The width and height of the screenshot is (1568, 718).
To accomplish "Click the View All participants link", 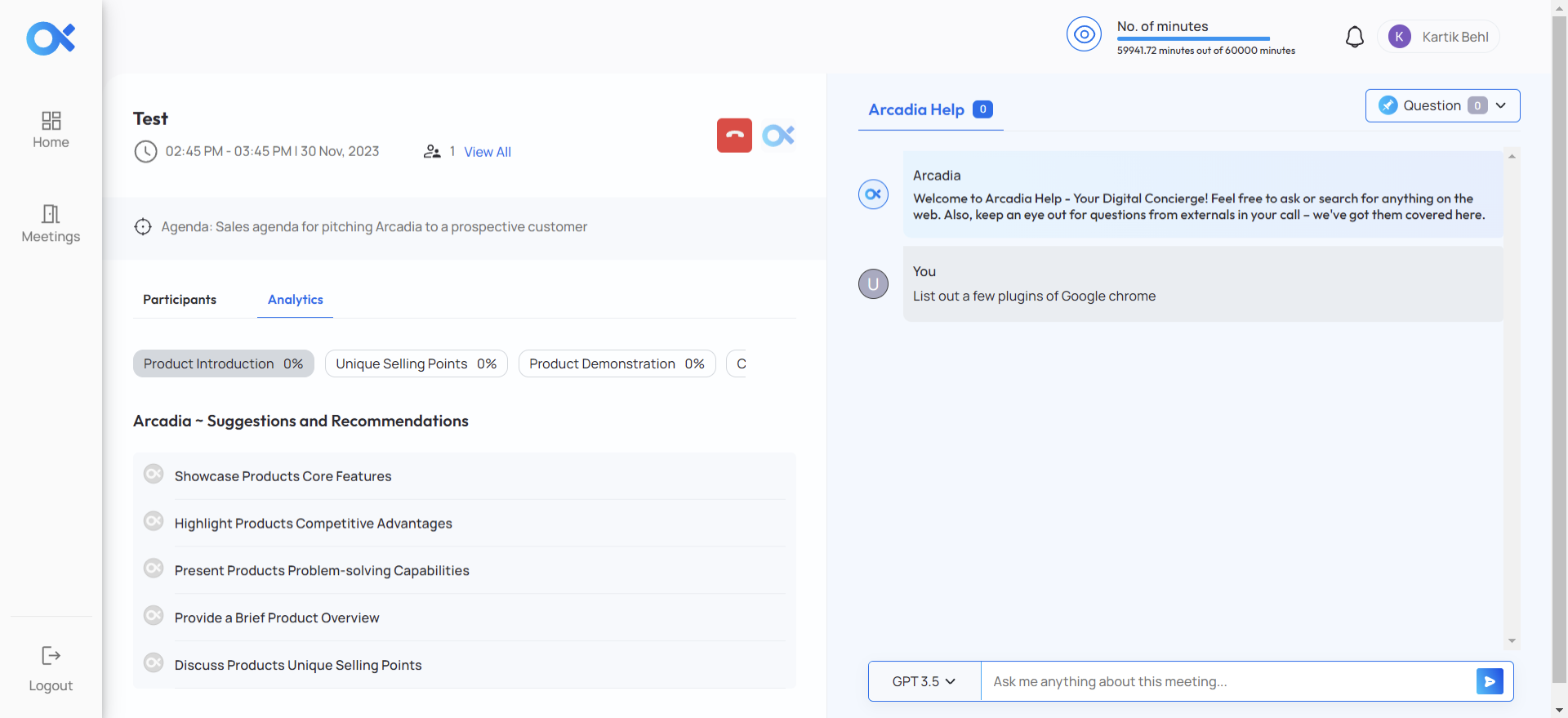I will (488, 152).
